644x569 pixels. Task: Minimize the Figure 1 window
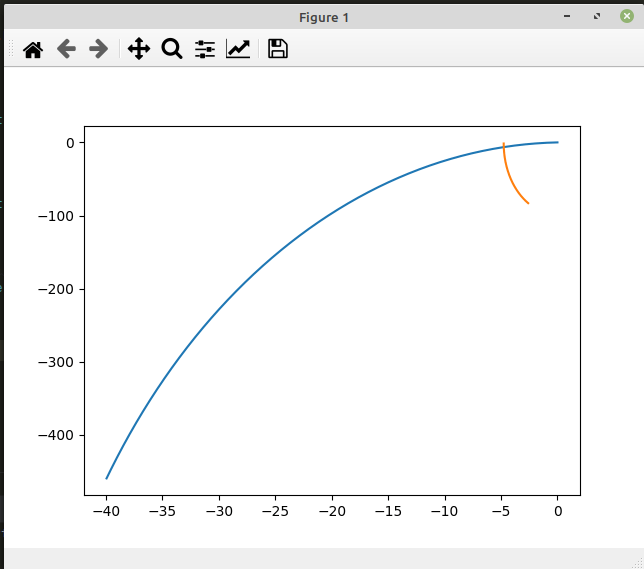pyautogui.click(x=567, y=16)
